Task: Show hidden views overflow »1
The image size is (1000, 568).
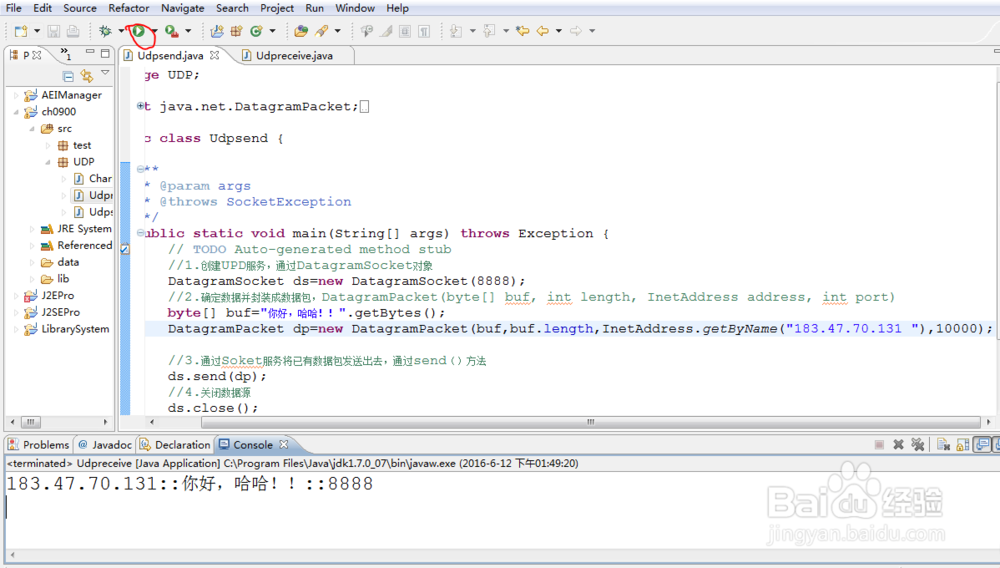Action: point(65,54)
